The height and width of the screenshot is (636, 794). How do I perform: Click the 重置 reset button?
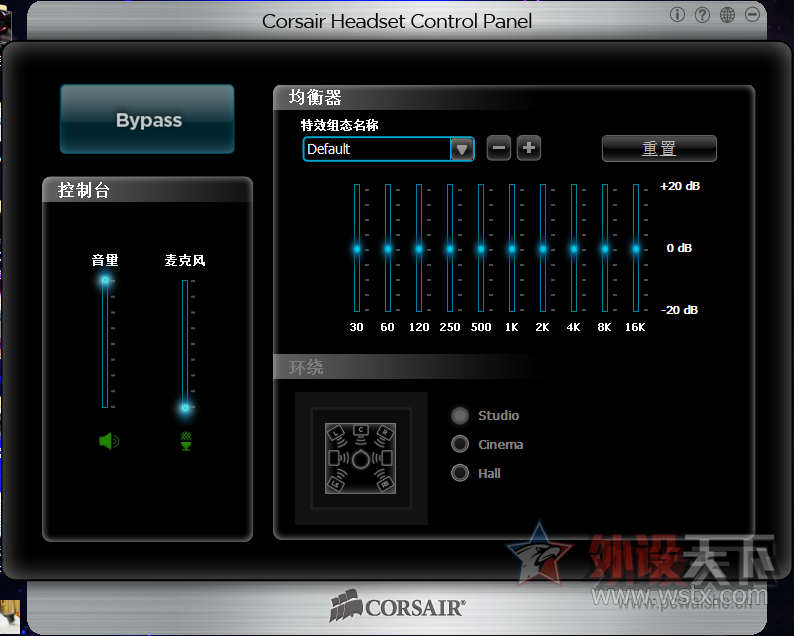tap(659, 149)
